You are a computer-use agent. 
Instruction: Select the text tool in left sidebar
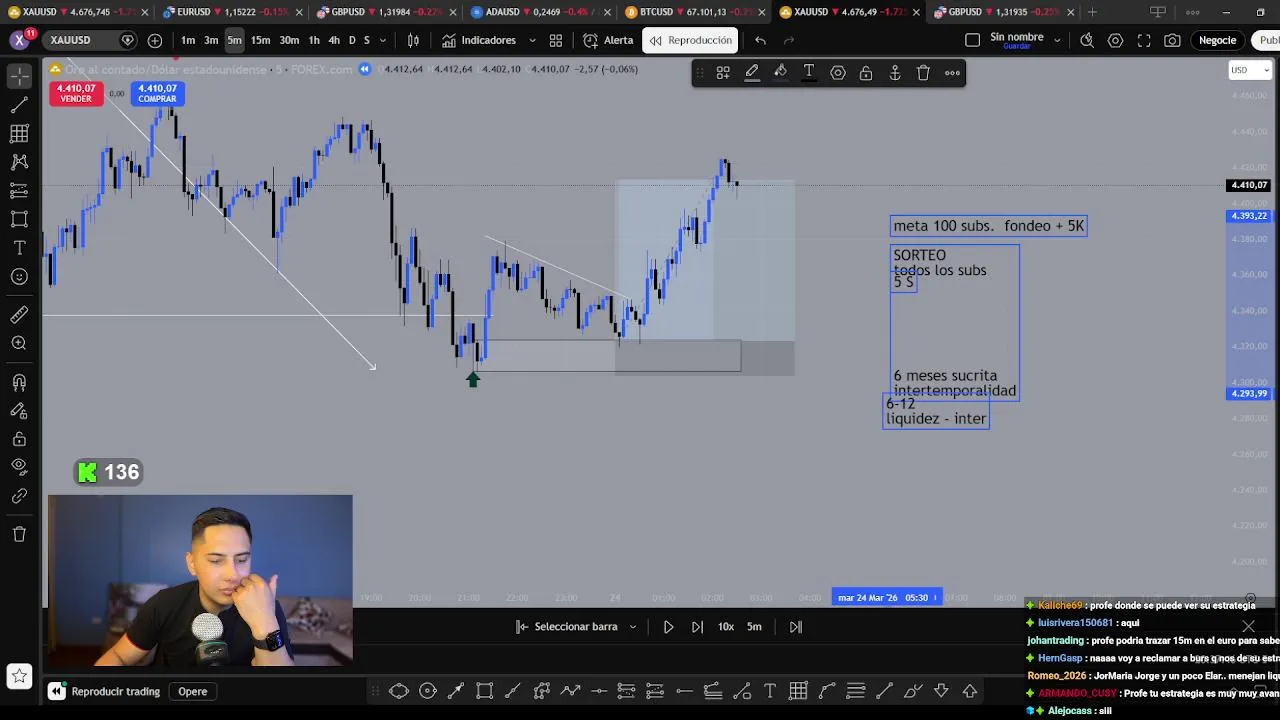click(x=19, y=248)
